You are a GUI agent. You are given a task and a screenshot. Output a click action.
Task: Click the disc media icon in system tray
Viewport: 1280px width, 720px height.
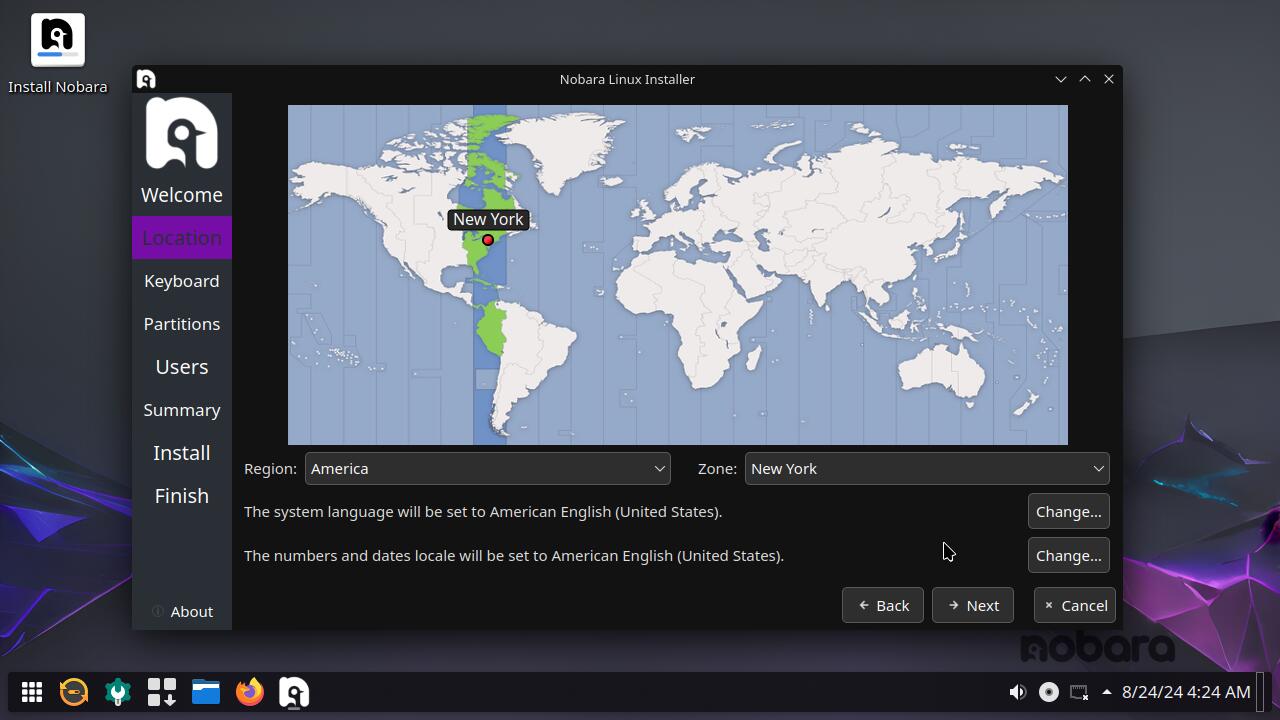[1049, 692]
